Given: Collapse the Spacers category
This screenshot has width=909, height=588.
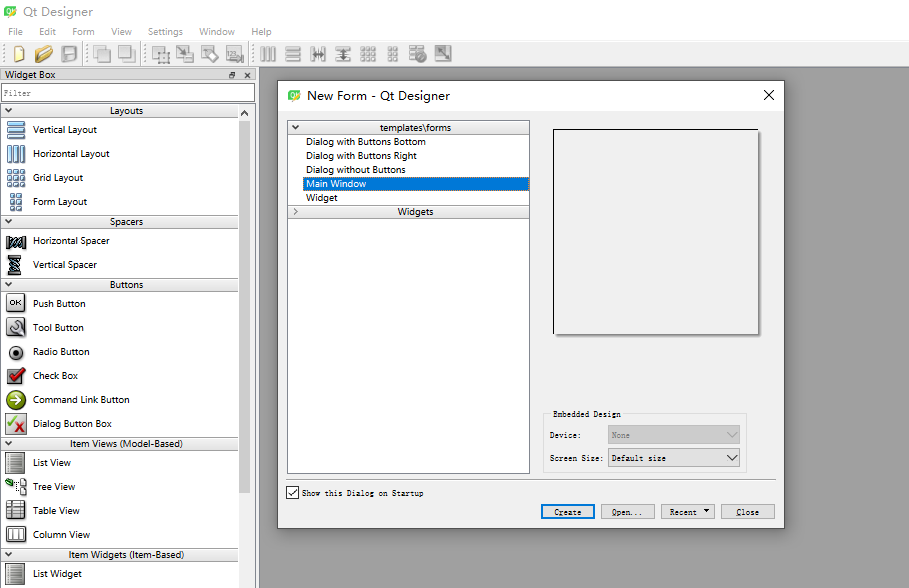Looking at the screenshot, I should [x=9, y=222].
